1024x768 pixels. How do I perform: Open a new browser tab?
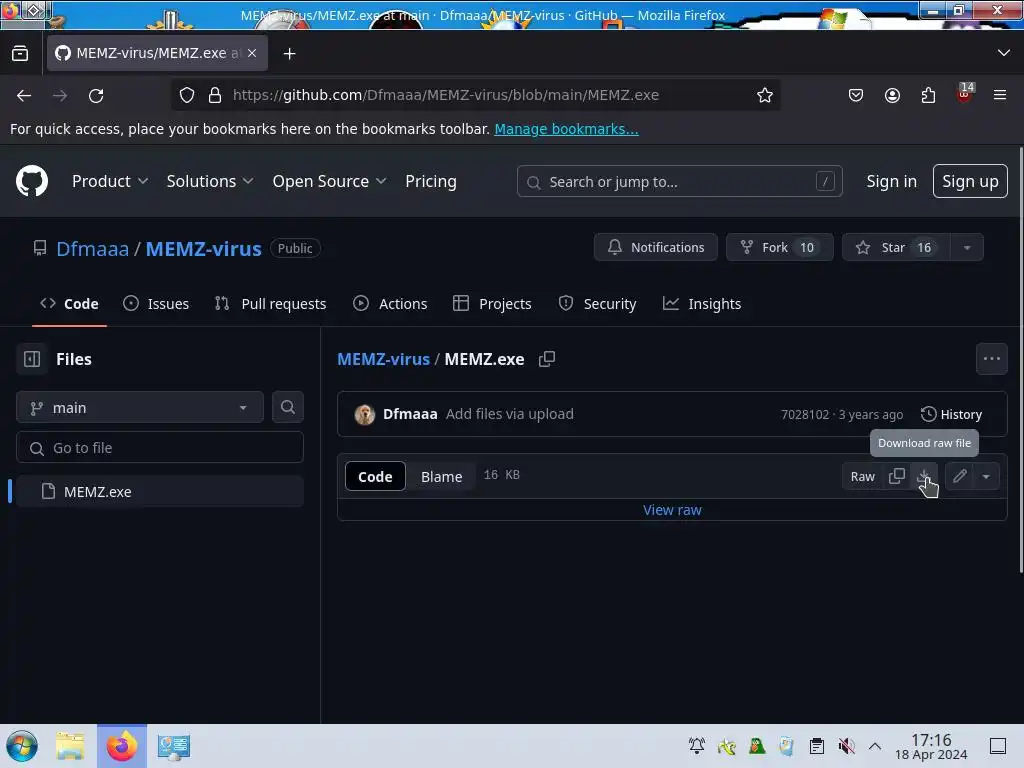[x=289, y=54]
